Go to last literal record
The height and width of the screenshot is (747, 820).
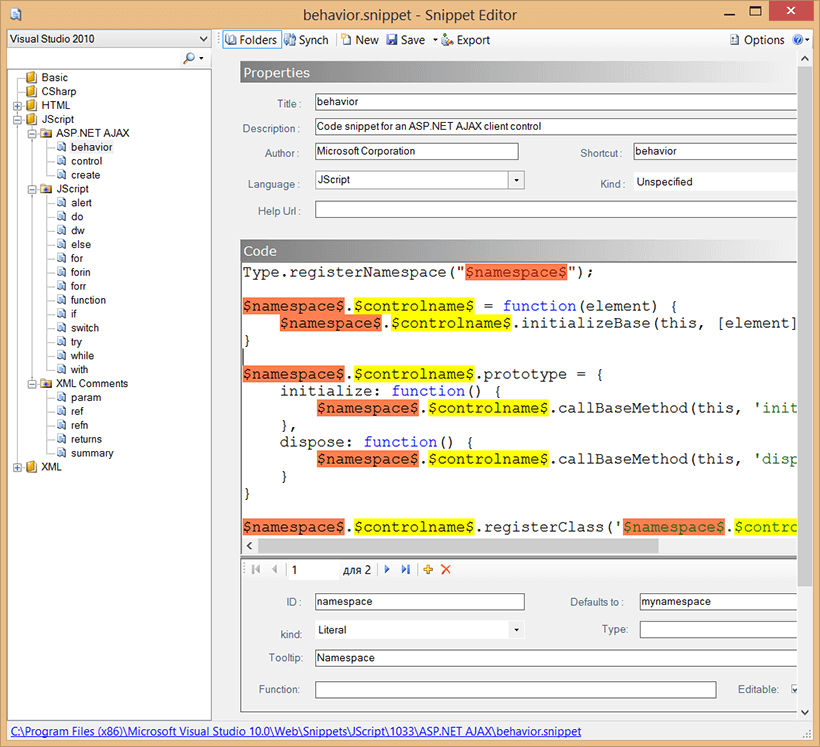tap(405, 570)
